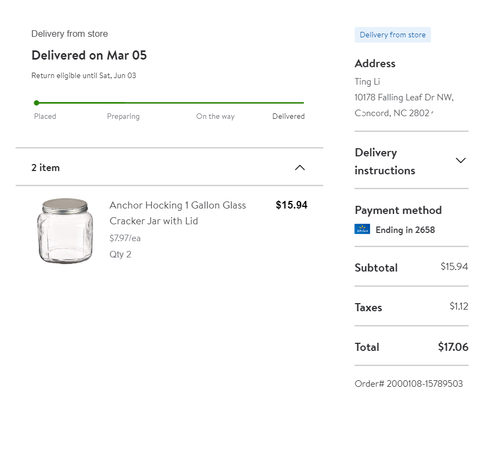Screen dimensions: 500x460
Task: Click Return eligible until Sat, Jun 03
Action: pyautogui.click(x=84, y=76)
